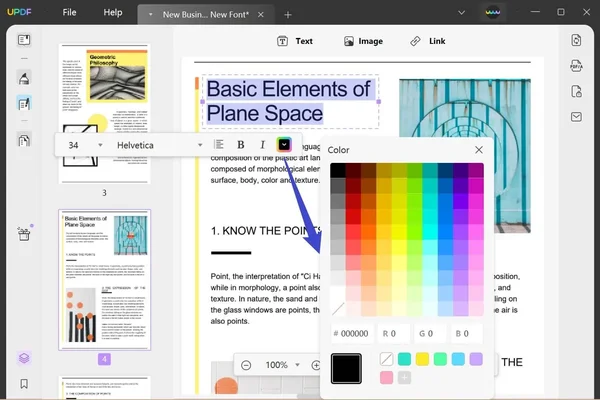This screenshot has height=400, width=600.
Task: Open the gift box icon in sidebar
Action: point(24,233)
